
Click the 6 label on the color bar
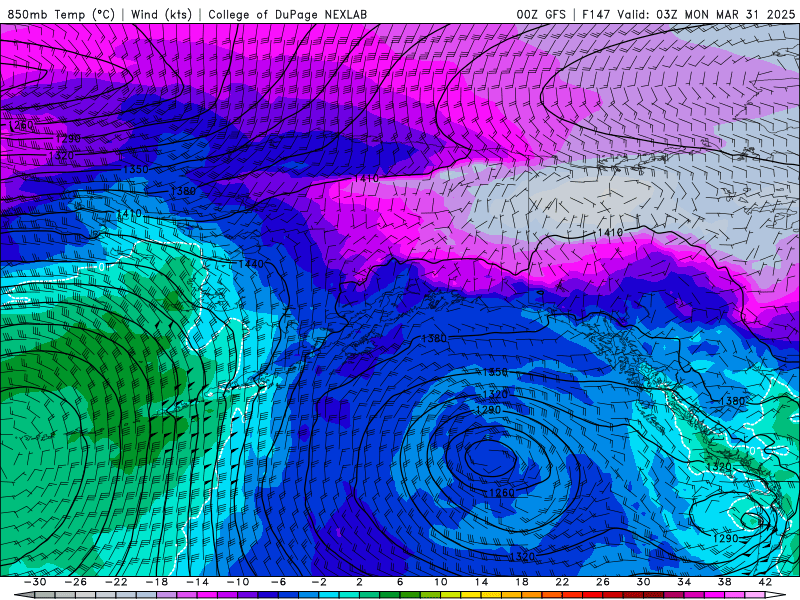[x=400, y=582]
